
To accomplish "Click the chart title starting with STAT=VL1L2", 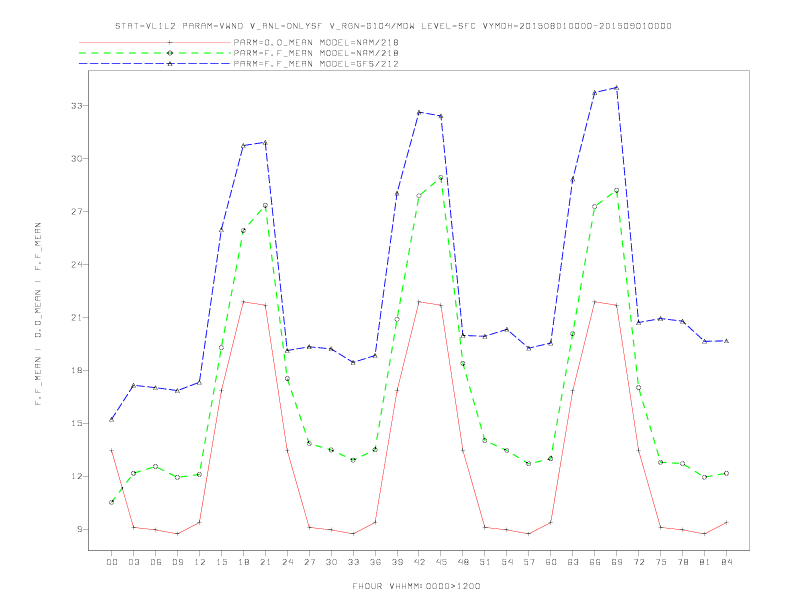I will [x=393, y=26].
